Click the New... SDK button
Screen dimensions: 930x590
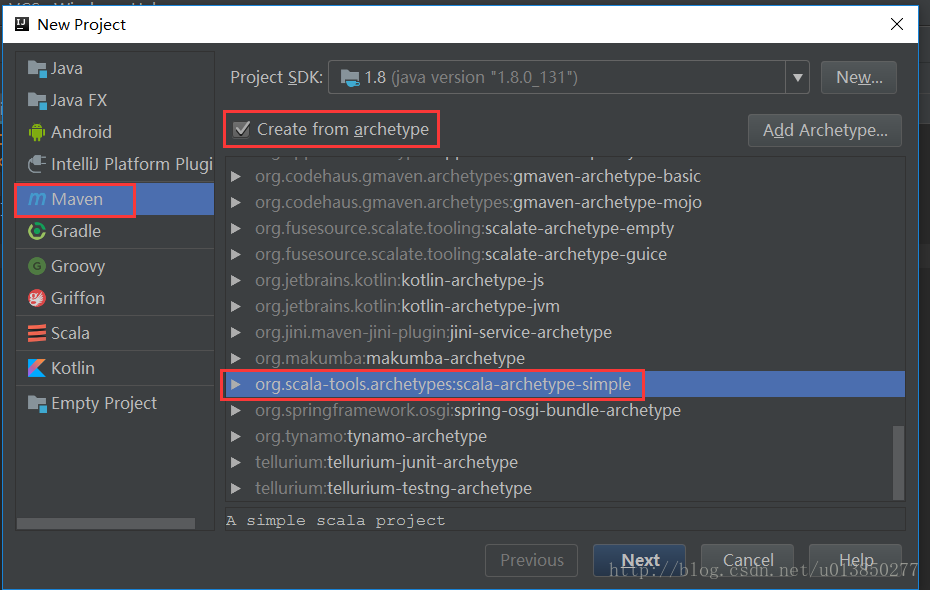[859, 77]
